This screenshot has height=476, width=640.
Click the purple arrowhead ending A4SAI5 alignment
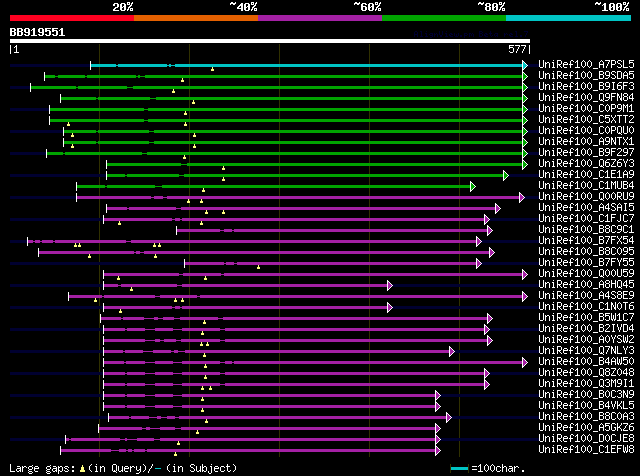(498, 209)
